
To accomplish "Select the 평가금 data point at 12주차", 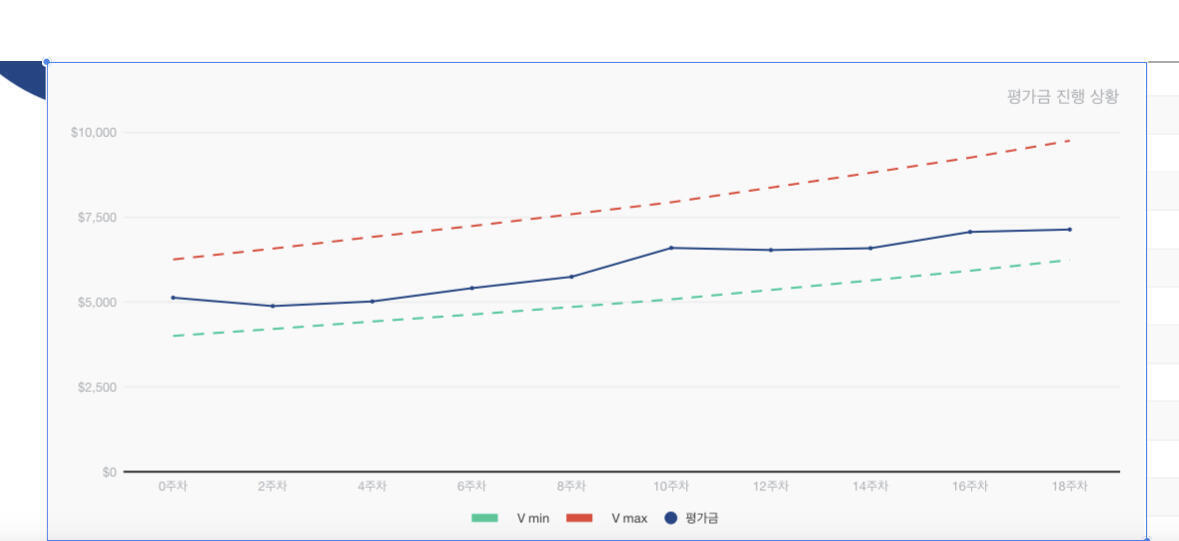I will click(x=770, y=250).
